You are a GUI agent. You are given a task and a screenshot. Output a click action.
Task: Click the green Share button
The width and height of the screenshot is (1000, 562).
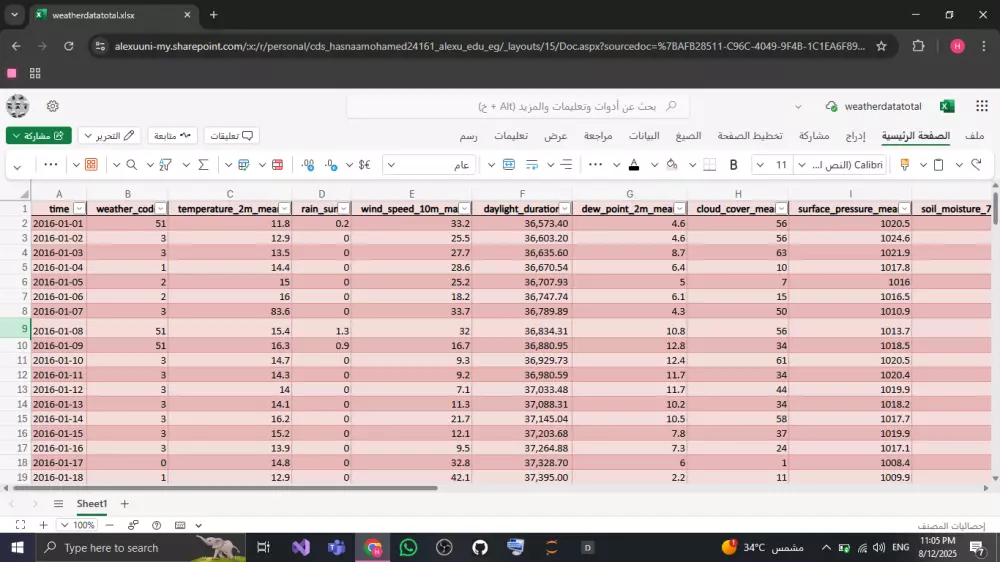39,135
